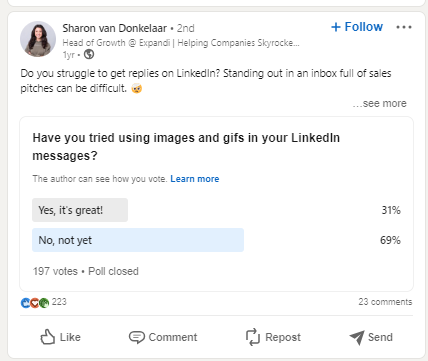Viewport: 428px width, 361px height.
Task: Open Sharon van Donkelaar's name link
Action: pyautogui.click(x=114, y=28)
